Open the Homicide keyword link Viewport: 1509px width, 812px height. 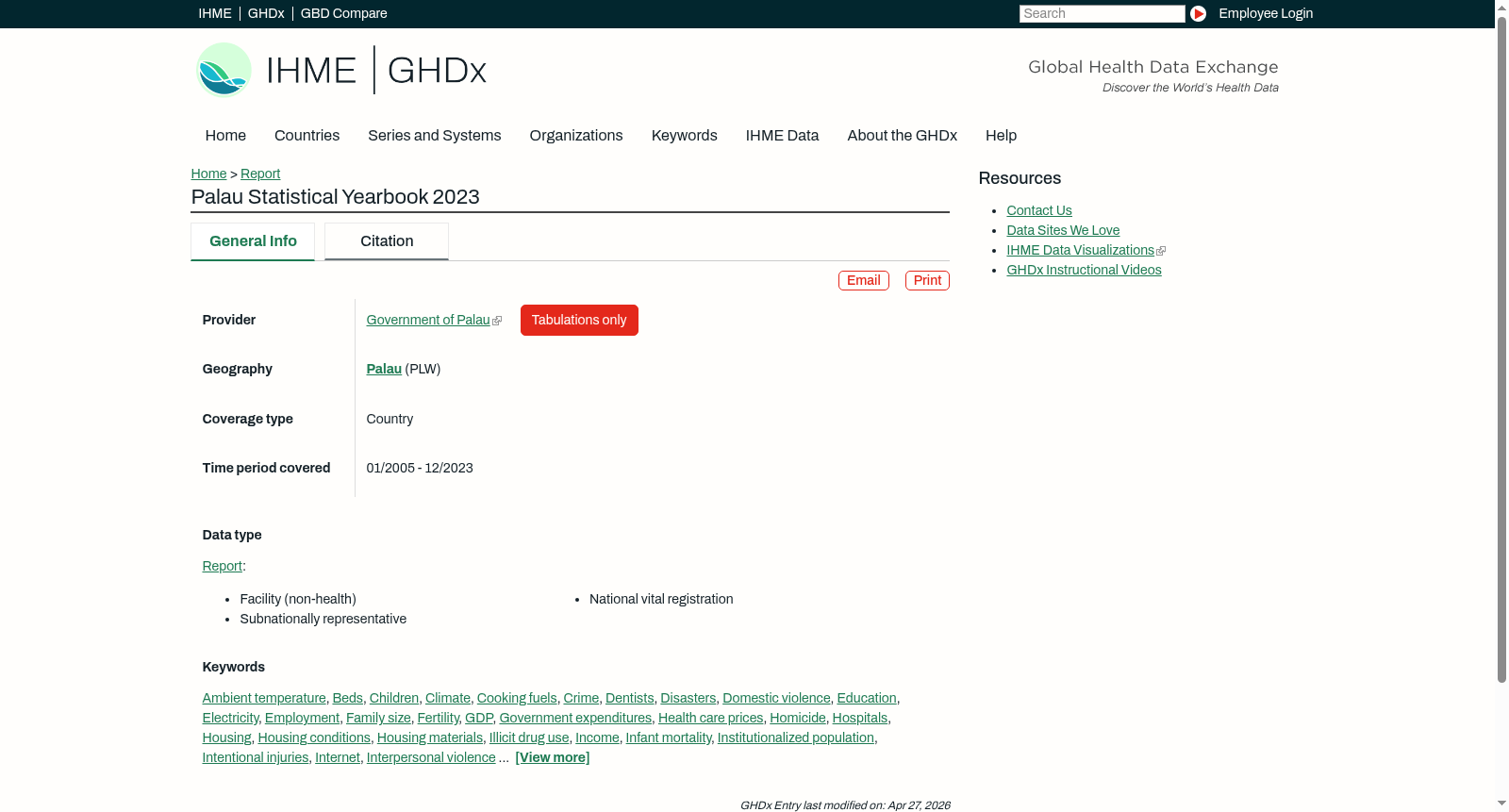pyautogui.click(x=798, y=718)
